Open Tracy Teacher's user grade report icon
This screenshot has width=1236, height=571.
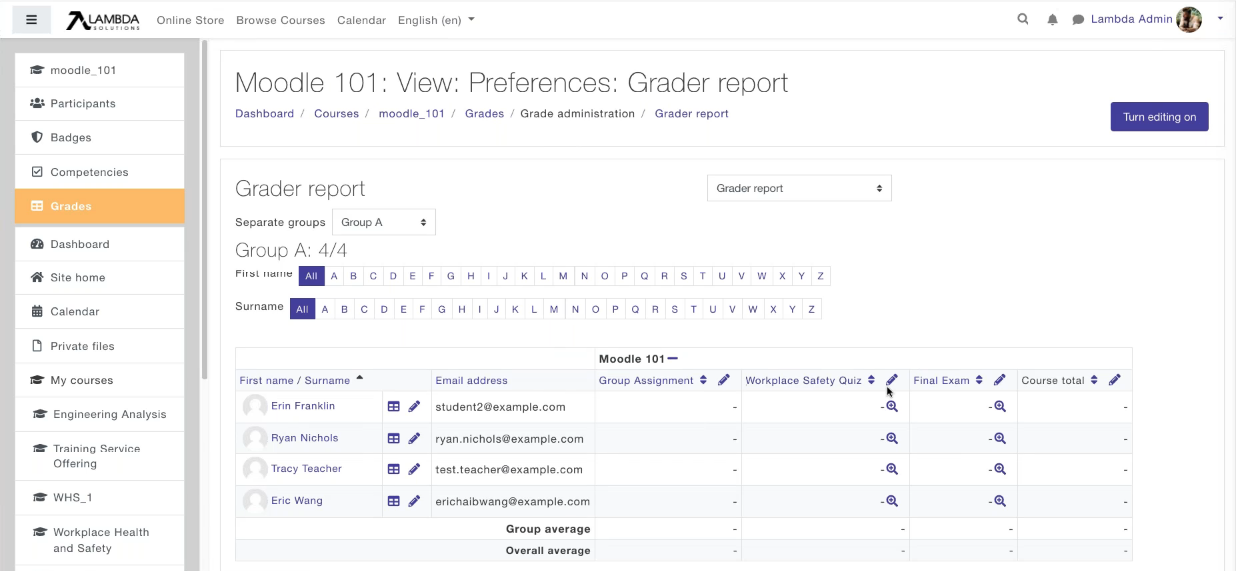click(394, 470)
